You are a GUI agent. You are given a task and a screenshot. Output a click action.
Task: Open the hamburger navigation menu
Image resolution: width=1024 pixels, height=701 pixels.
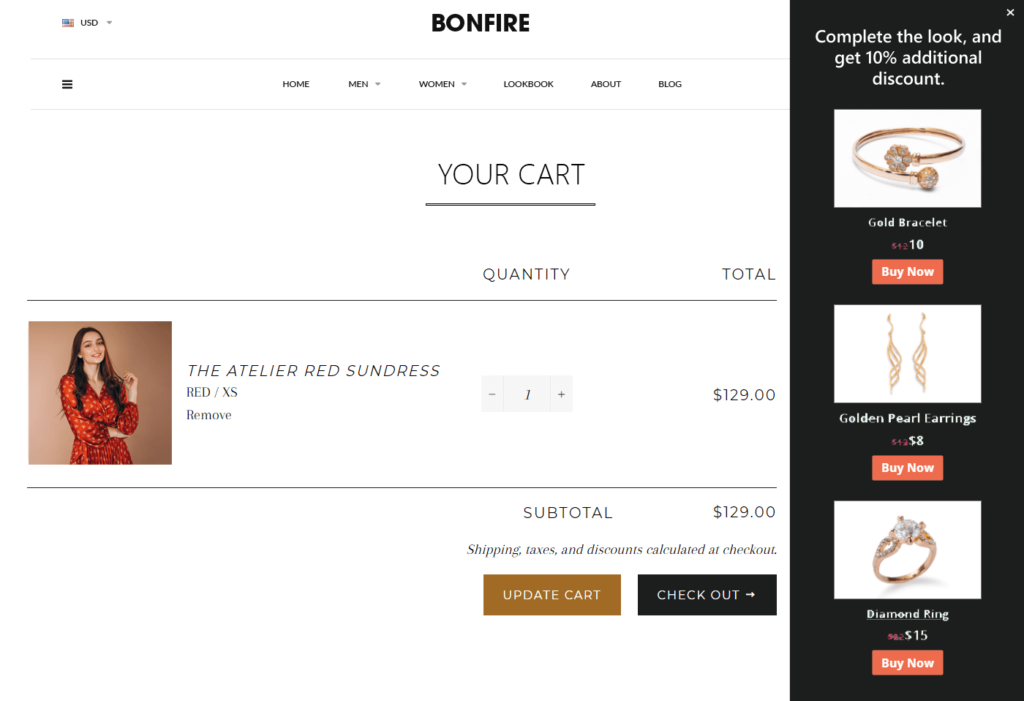(x=67, y=84)
